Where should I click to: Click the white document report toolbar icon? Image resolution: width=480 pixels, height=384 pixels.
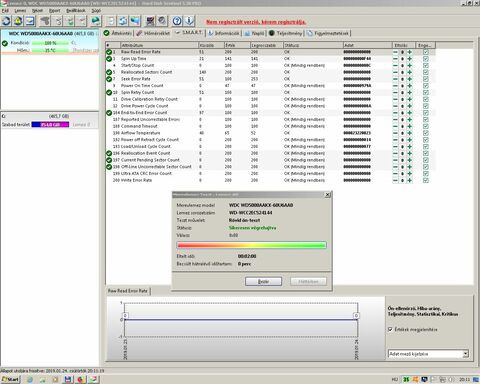111,21
